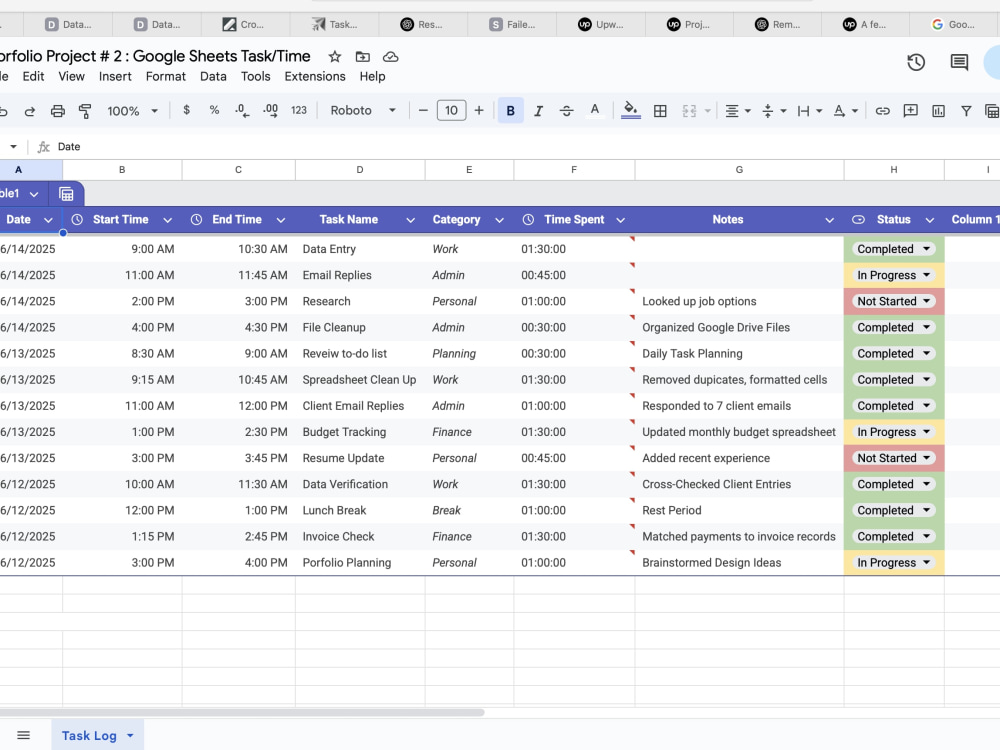The height and width of the screenshot is (750, 1000).
Task: Click the horizontal scrollbar
Action: click(x=242, y=712)
